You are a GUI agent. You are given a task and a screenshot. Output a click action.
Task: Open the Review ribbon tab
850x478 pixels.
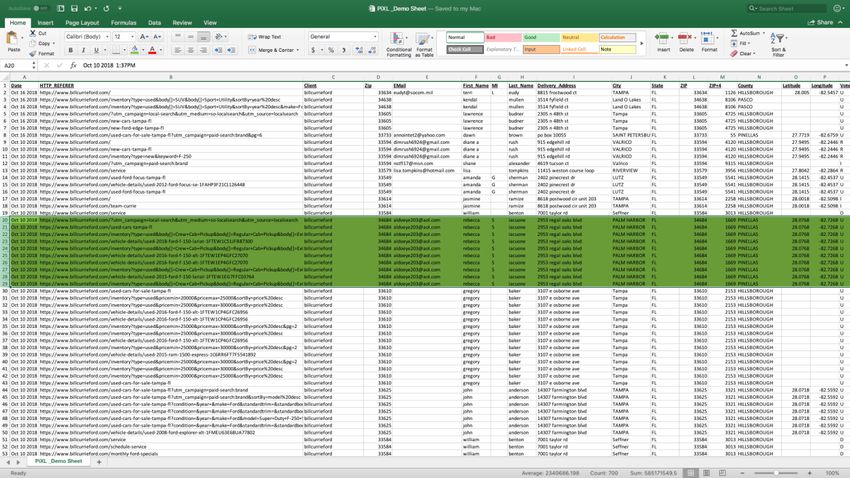pyautogui.click(x=182, y=23)
